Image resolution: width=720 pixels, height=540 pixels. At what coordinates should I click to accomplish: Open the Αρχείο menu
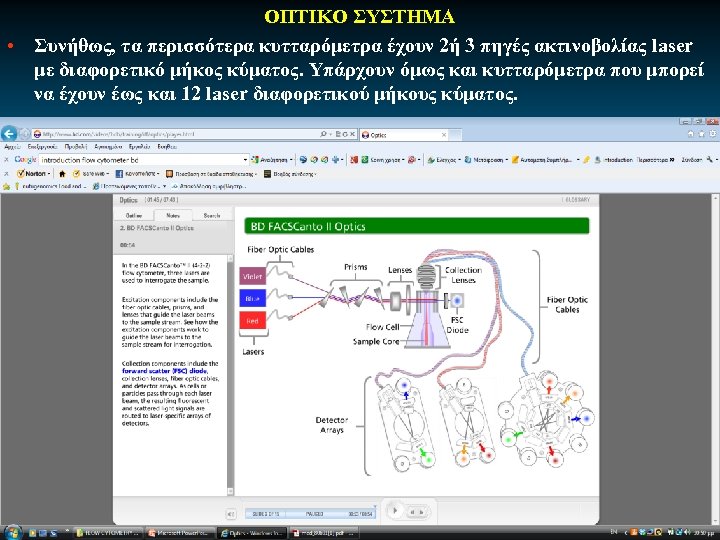(x=12, y=147)
